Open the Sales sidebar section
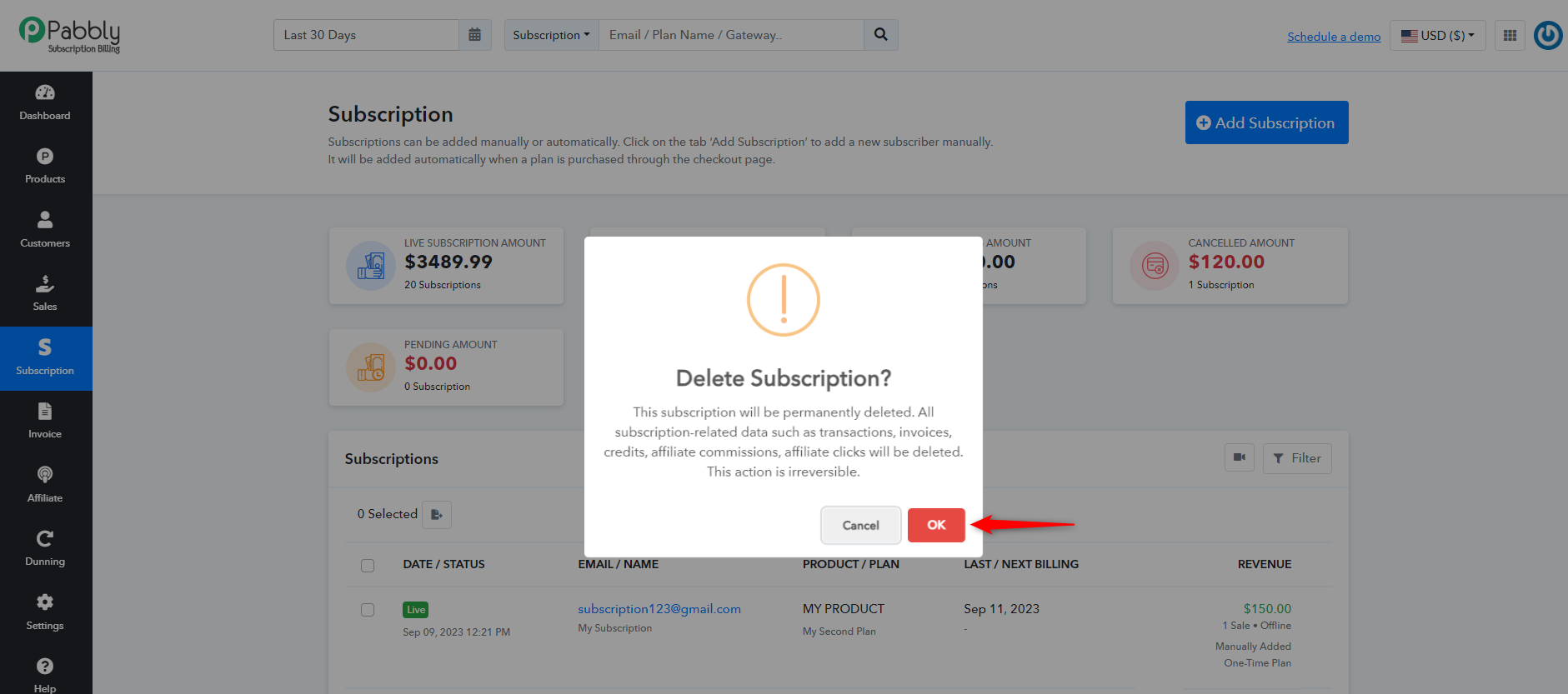The height and width of the screenshot is (694, 1568). 45,294
